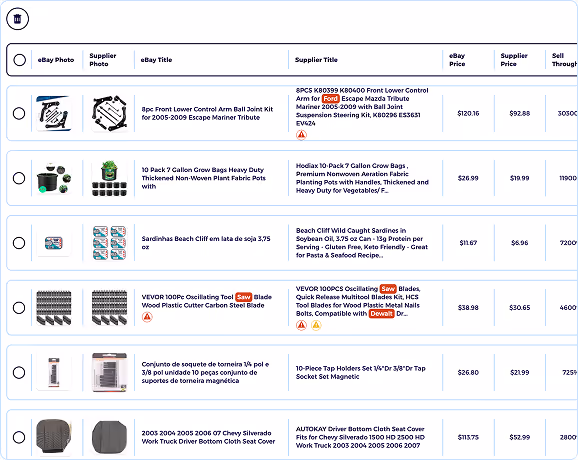Click yellow warning icon under VEVOR supplier title
This screenshot has width=578, height=460.
point(316,325)
